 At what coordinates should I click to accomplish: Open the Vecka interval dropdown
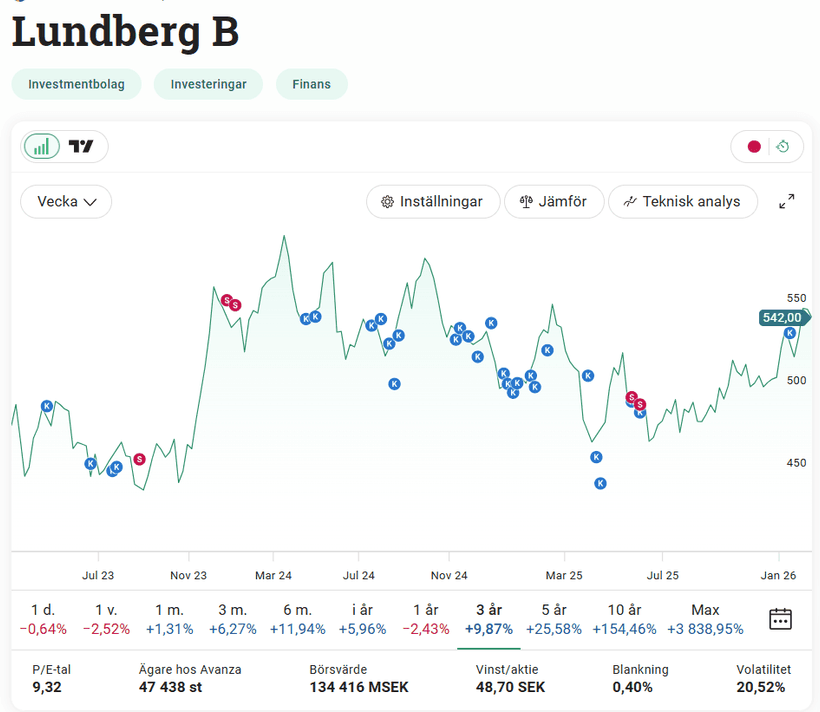[66, 202]
